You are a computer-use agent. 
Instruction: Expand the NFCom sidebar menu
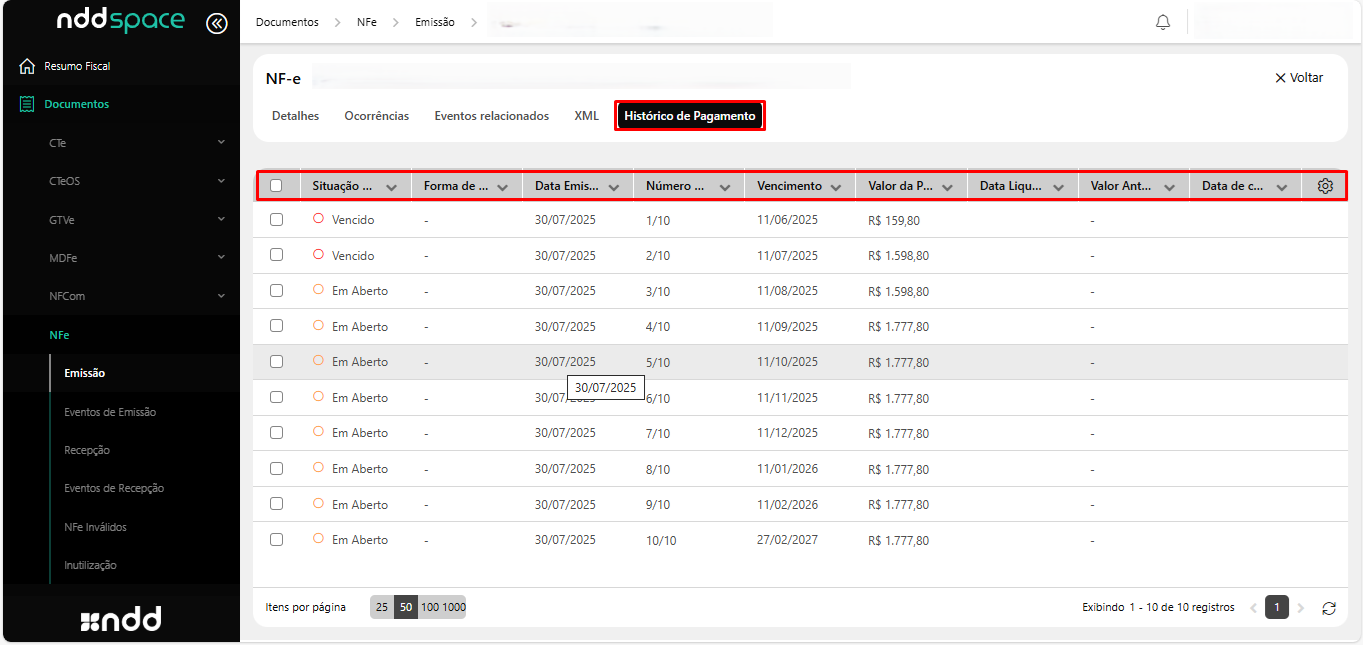[x=221, y=296]
